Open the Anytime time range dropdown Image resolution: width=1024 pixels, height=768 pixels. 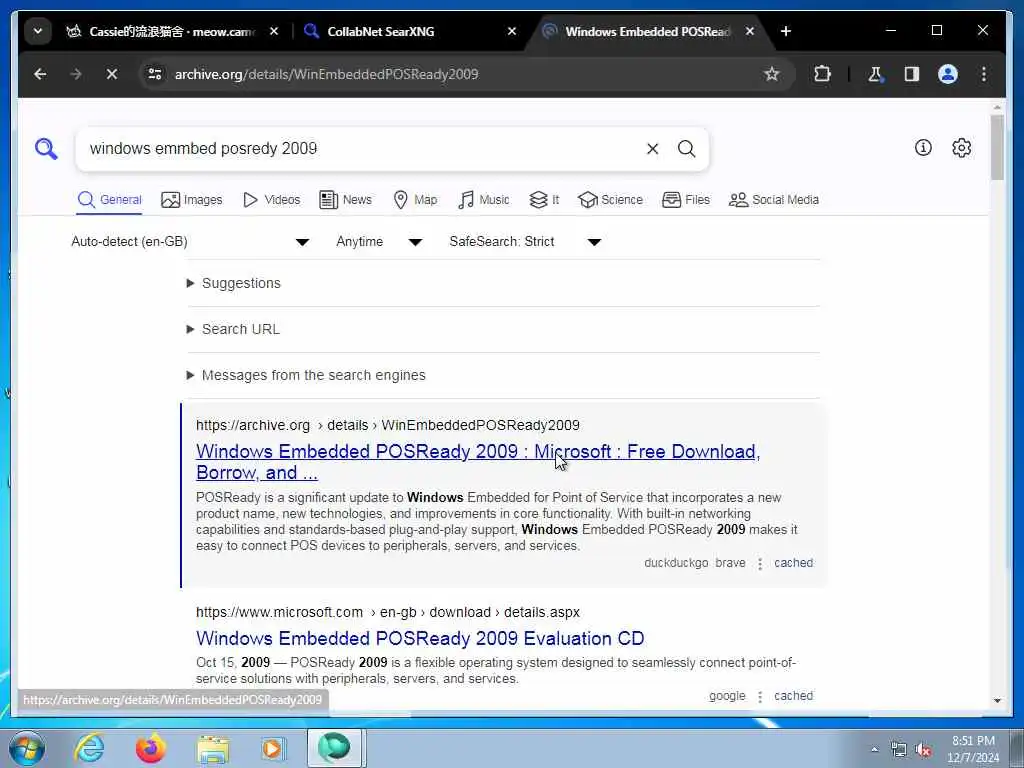[x=379, y=242]
